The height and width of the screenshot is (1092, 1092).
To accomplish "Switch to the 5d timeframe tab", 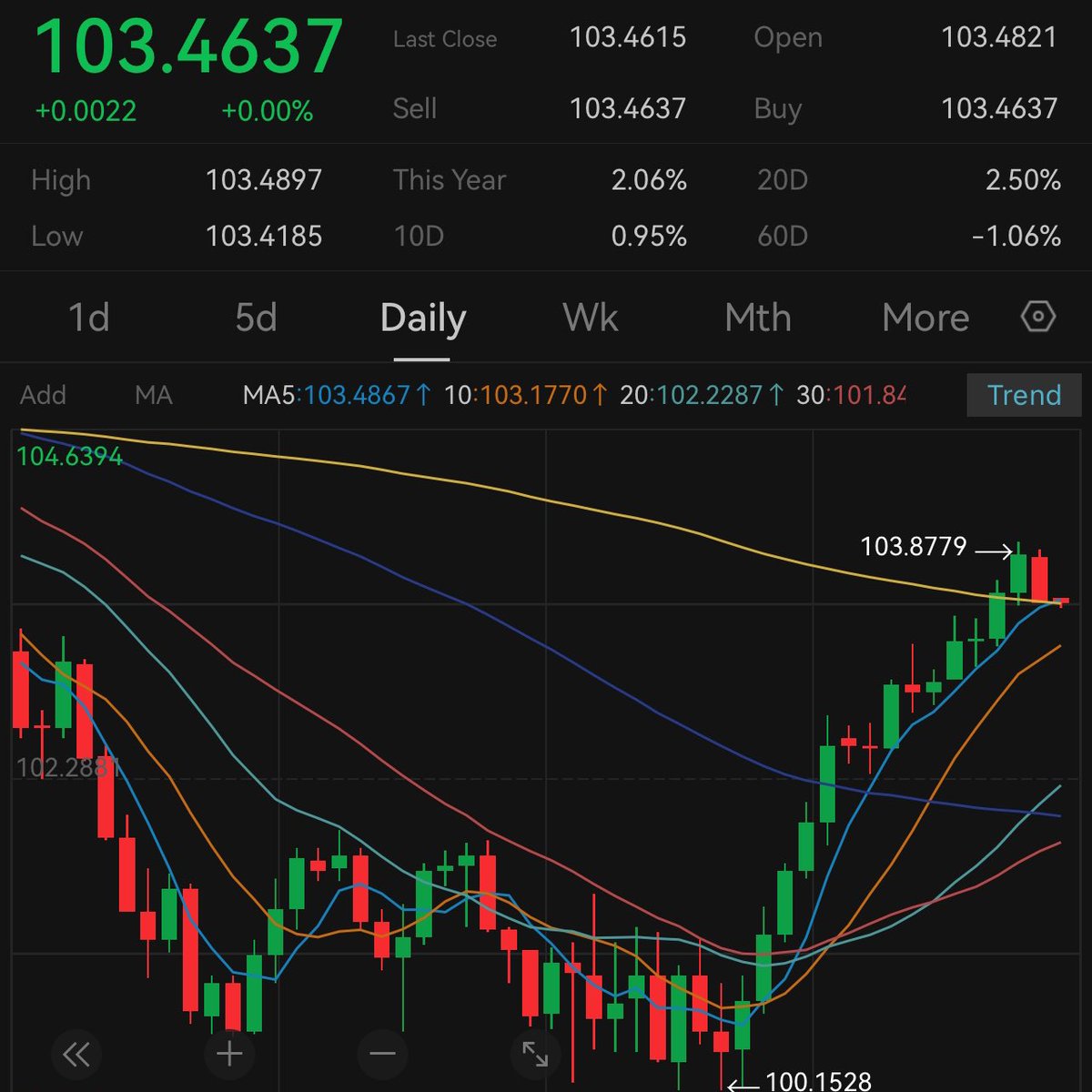I will coord(256,318).
